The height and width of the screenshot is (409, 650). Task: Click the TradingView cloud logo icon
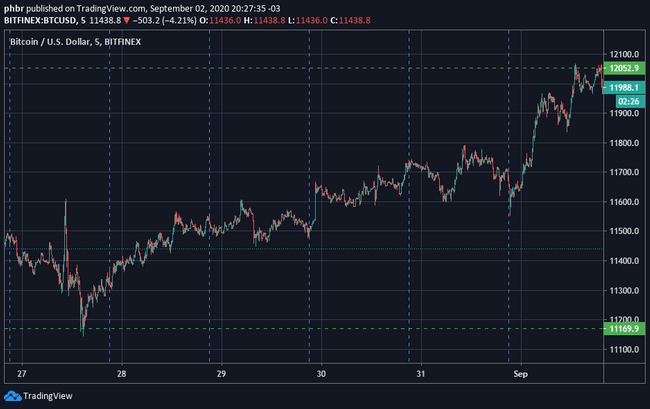[x=12, y=396]
